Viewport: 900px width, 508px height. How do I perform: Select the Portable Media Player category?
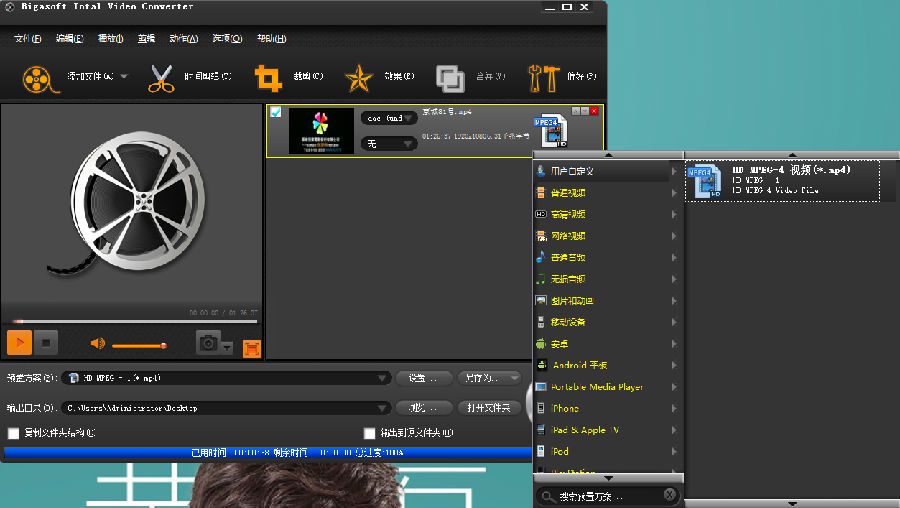596,387
